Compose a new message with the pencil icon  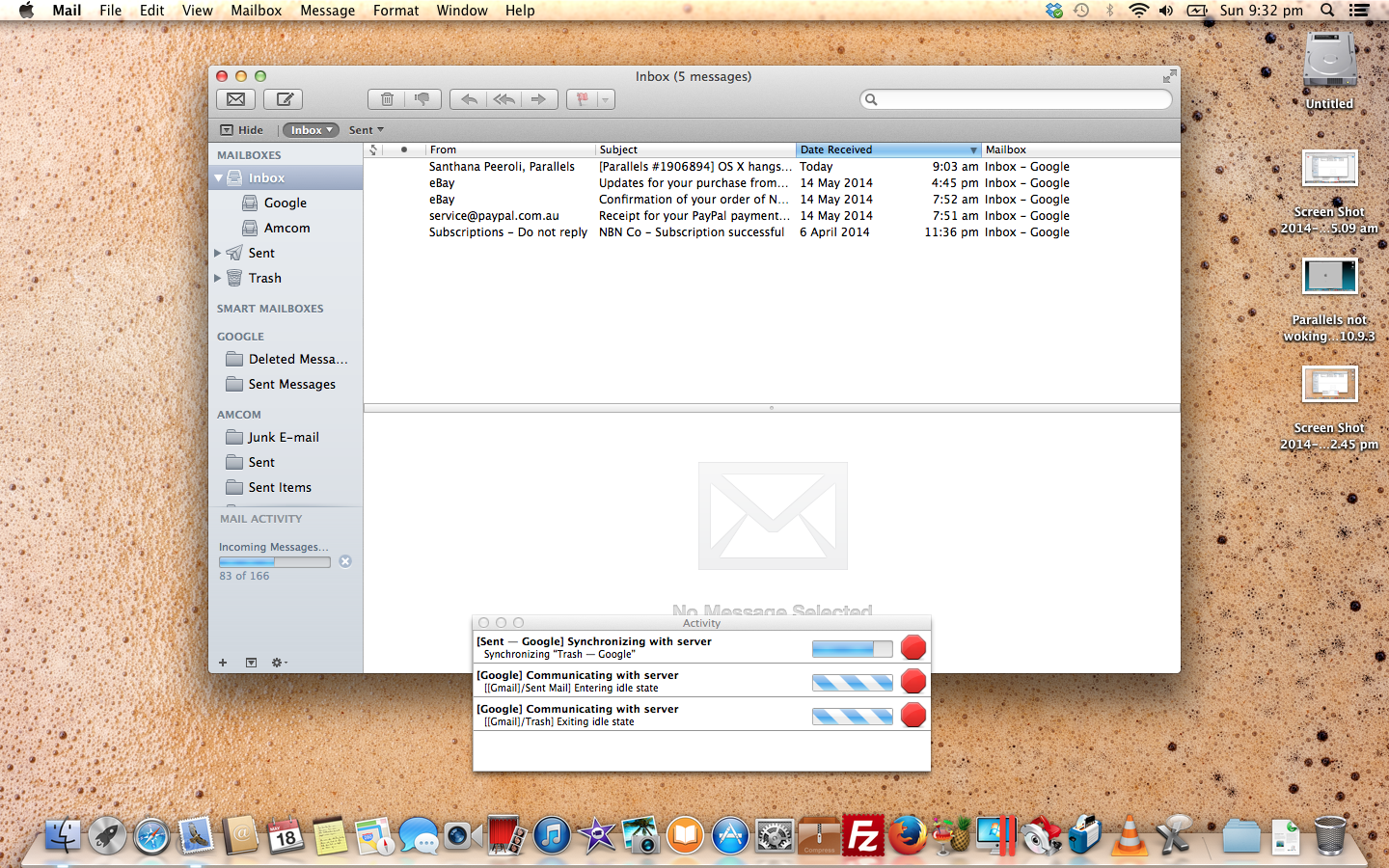tap(285, 99)
